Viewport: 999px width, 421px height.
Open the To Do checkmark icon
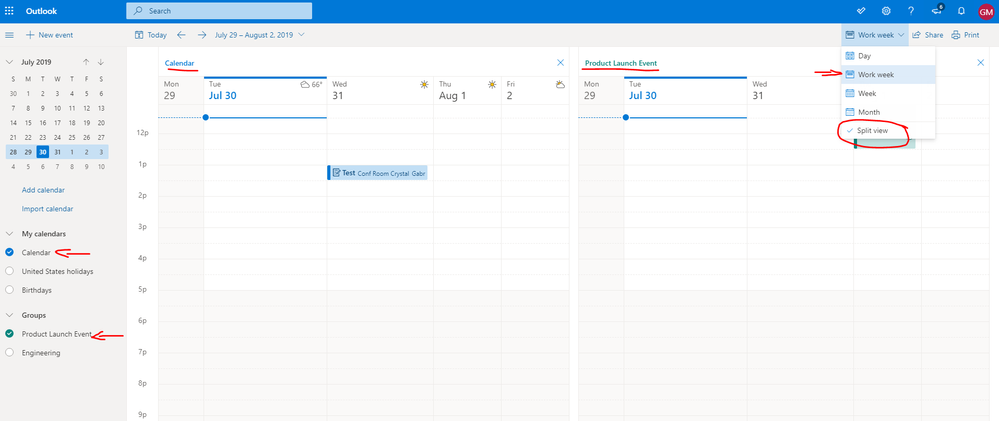(x=861, y=11)
